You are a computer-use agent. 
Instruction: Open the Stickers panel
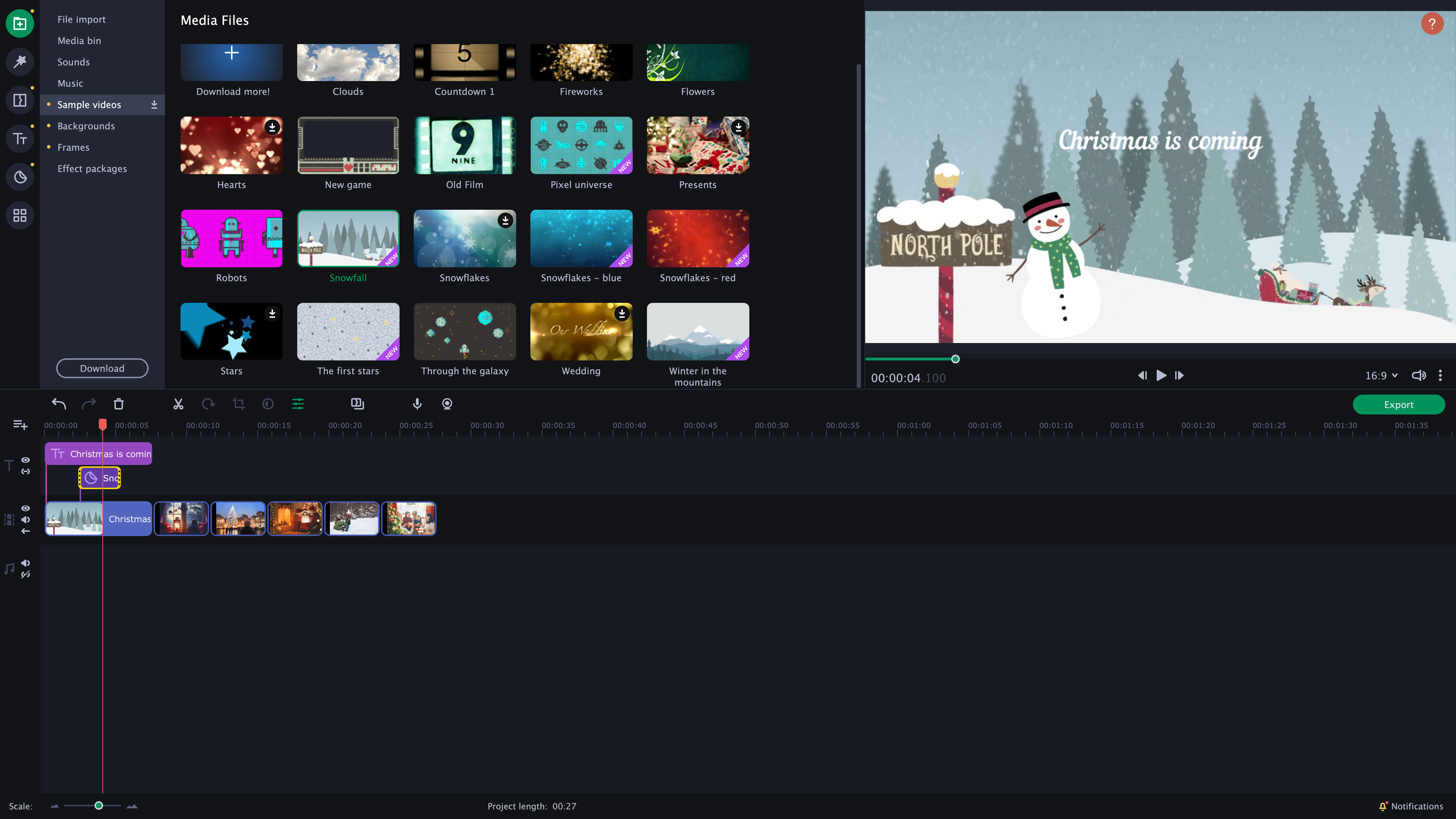(x=20, y=177)
